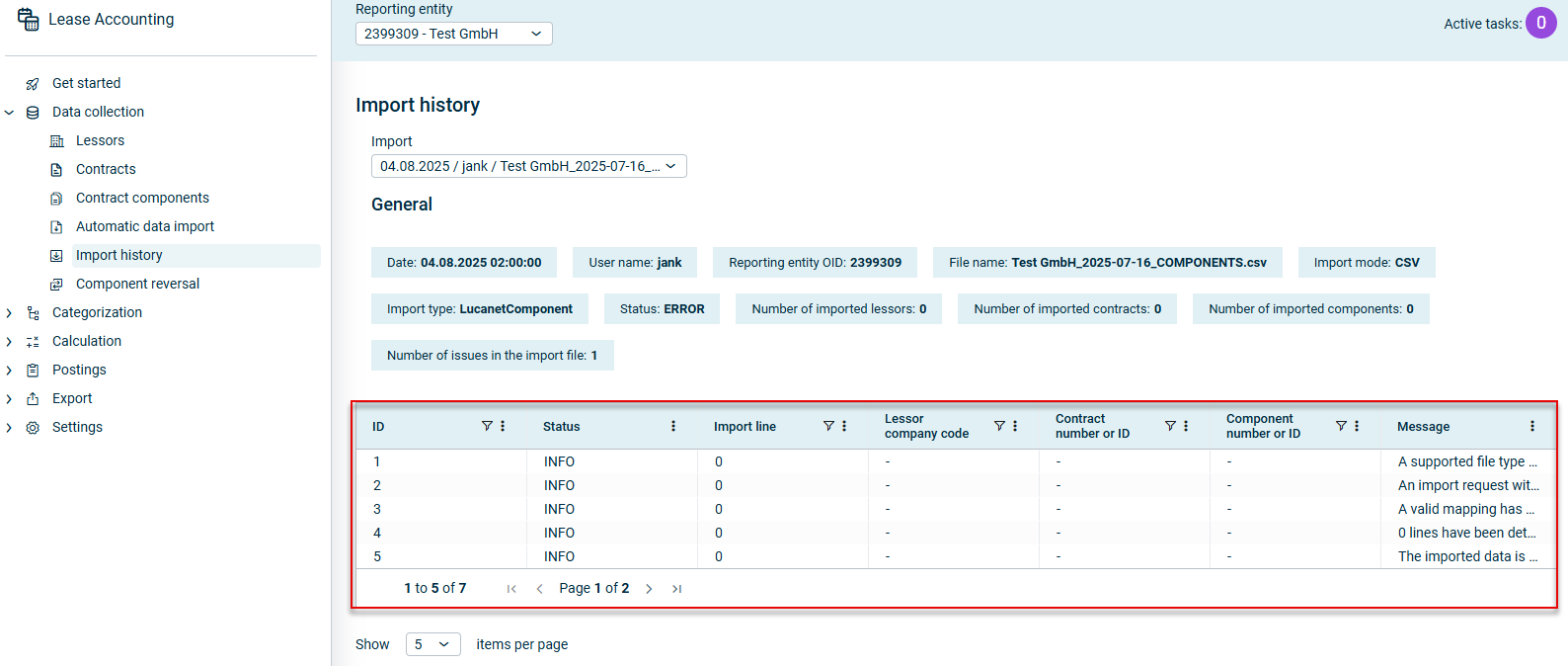The width and height of the screenshot is (1568, 666).
Task: Open Contract number or ID column menu
Action: (1186, 426)
